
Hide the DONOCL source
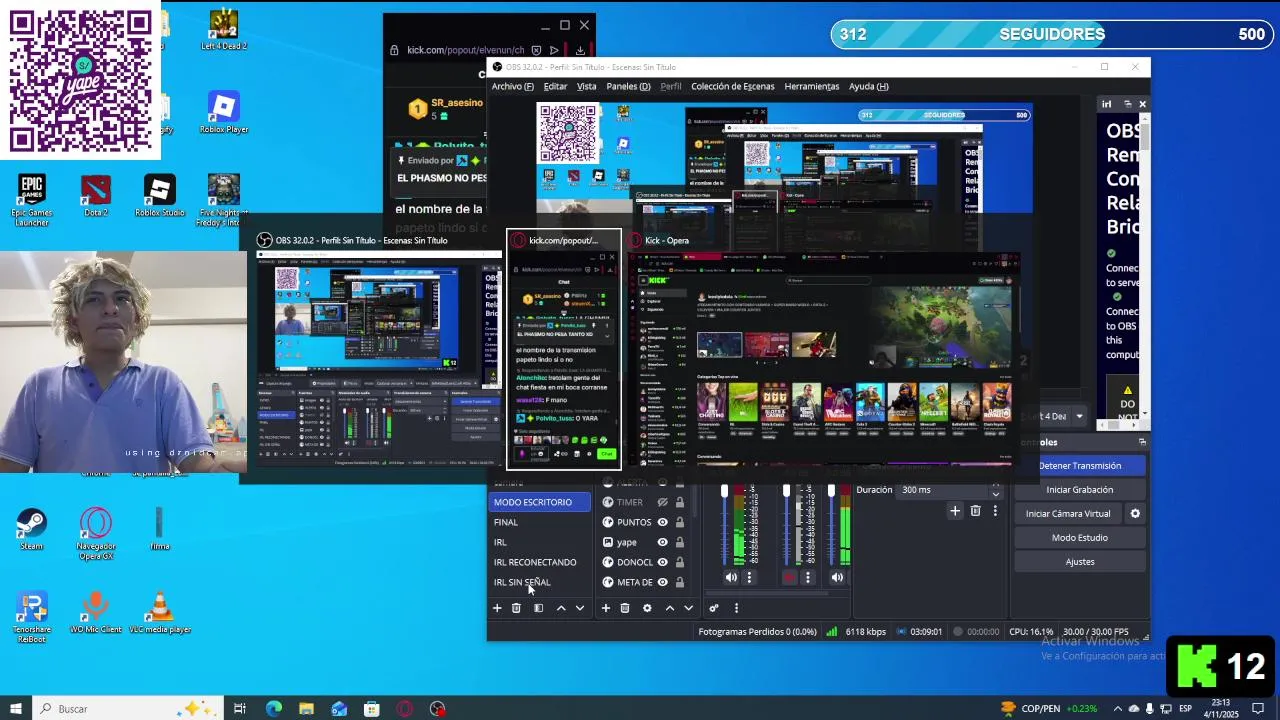[x=662, y=562]
